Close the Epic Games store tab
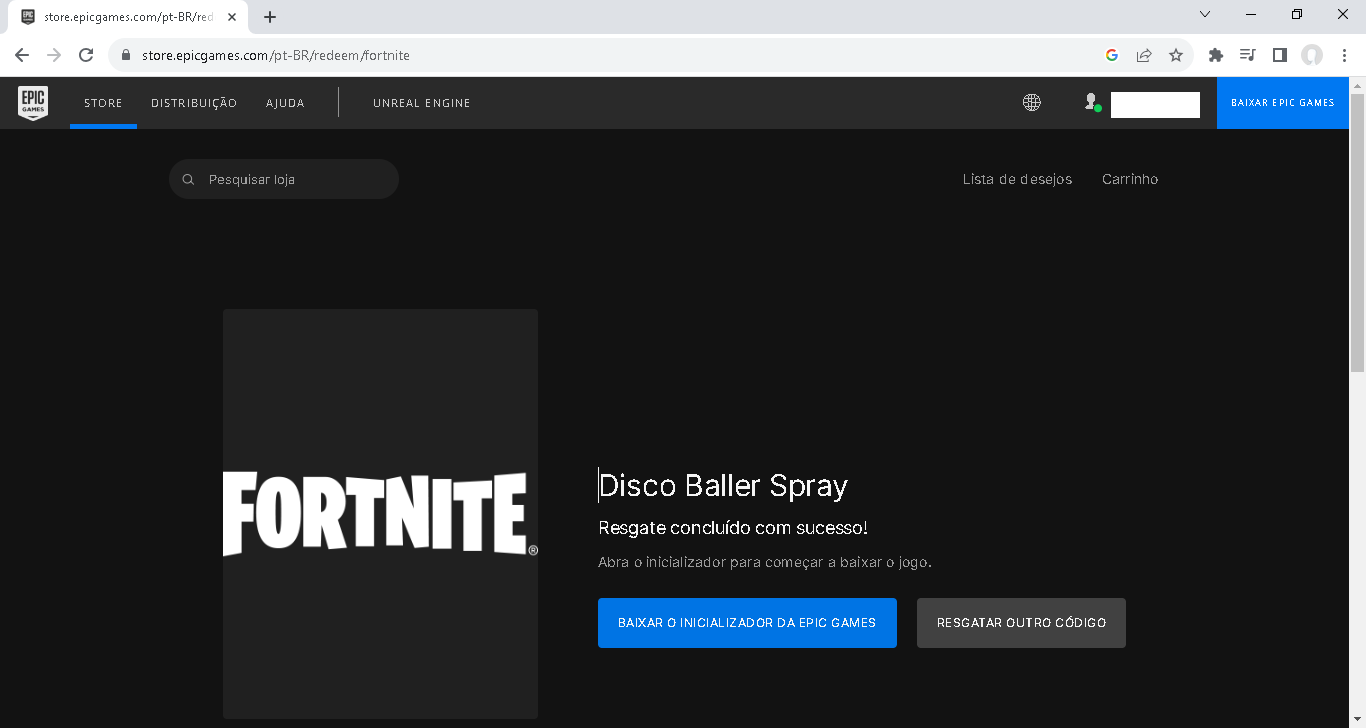The width and height of the screenshot is (1366, 728). [232, 17]
